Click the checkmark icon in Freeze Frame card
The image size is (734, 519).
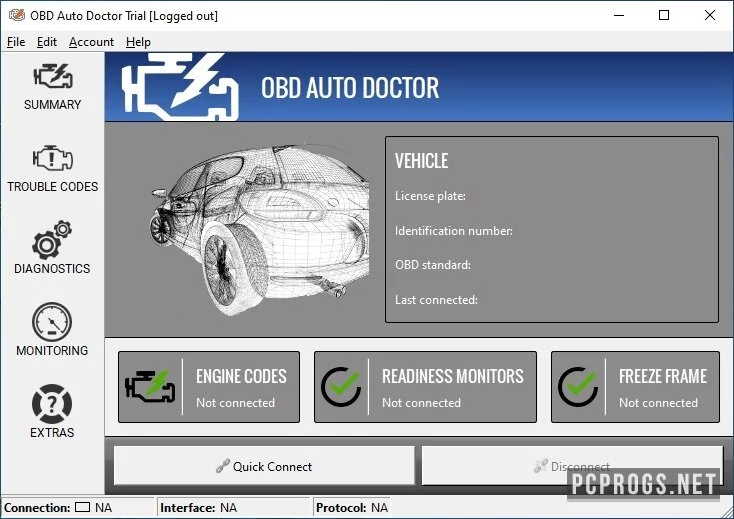point(578,387)
